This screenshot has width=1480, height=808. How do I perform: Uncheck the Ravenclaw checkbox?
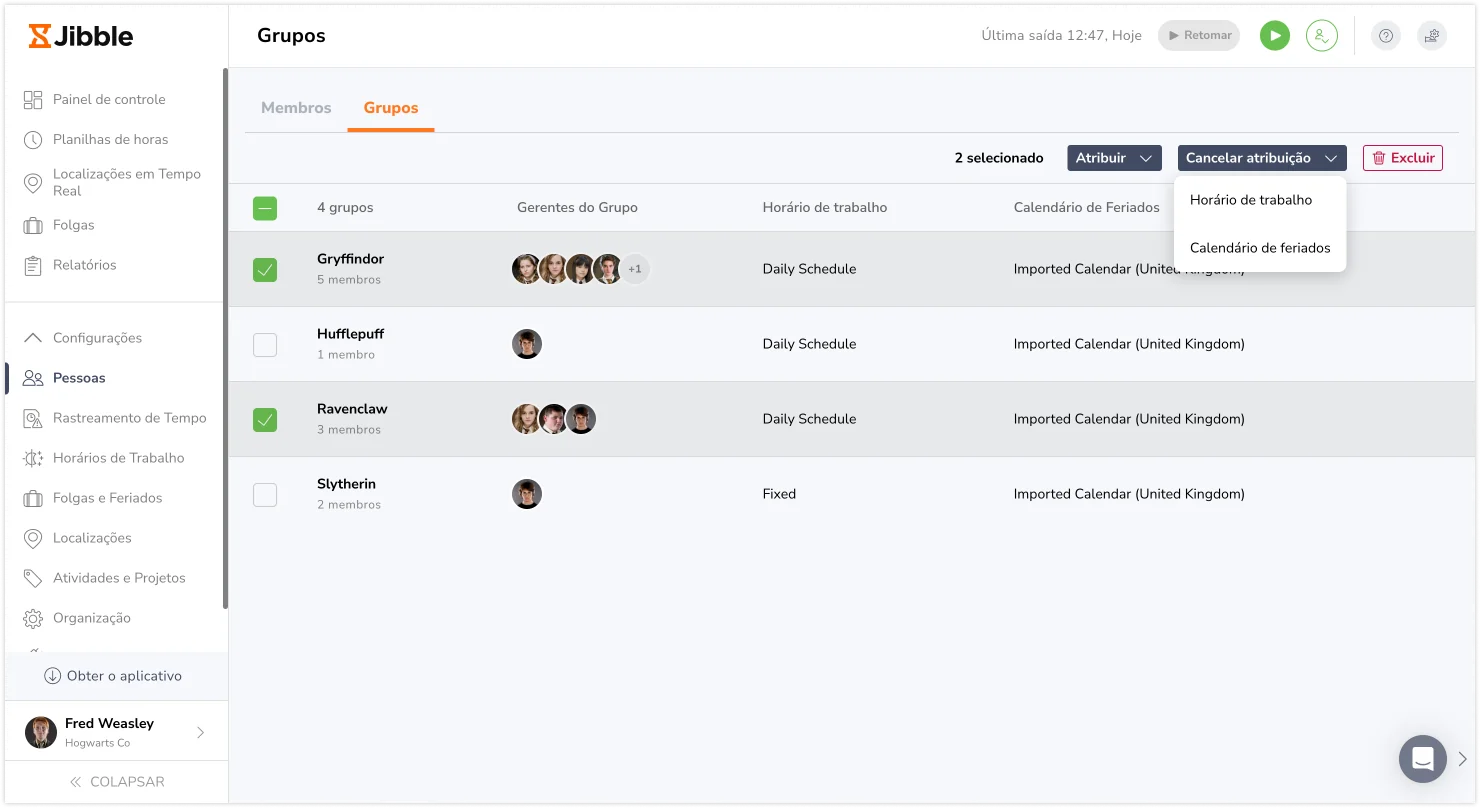pyautogui.click(x=265, y=419)
